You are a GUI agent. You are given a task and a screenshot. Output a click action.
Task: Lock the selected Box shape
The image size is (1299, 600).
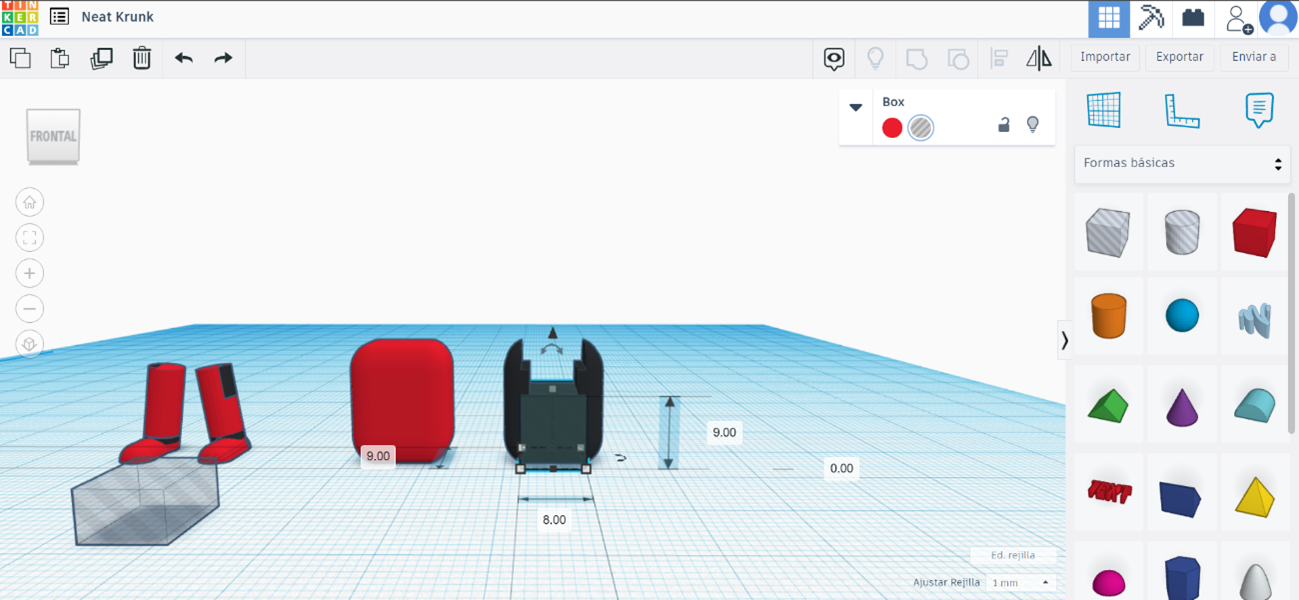tap(1003, 125)
